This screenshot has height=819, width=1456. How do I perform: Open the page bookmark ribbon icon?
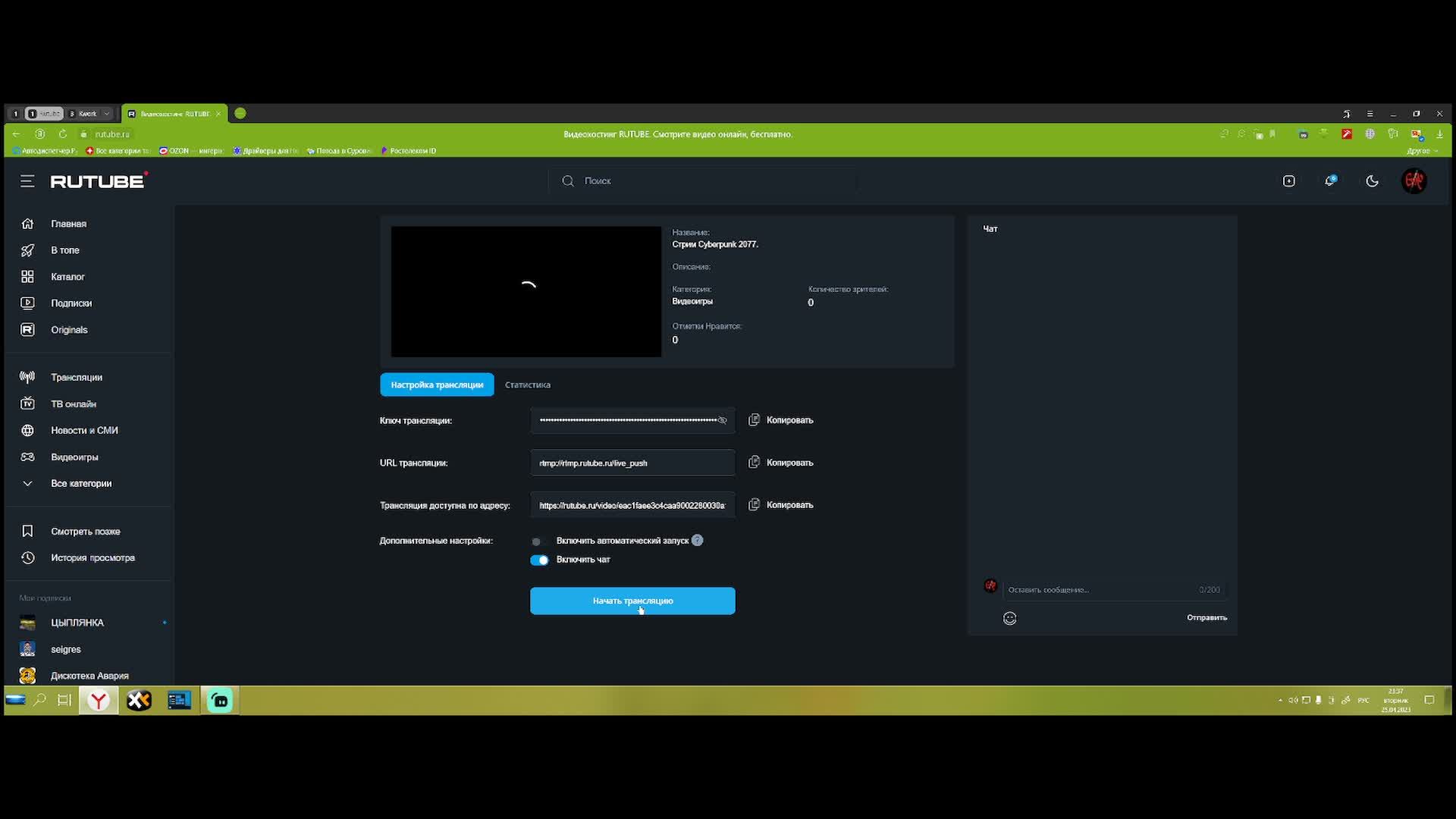click(1273, 134)
